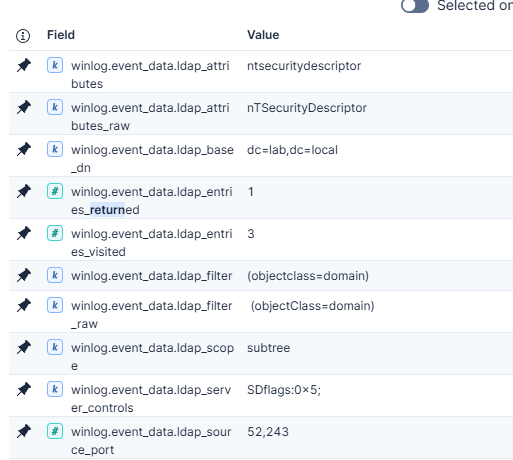Viewport: 513px width, 460px height.
Task: Select entries returned value 1
Action: pyautogui.click(x=251, y=192)
